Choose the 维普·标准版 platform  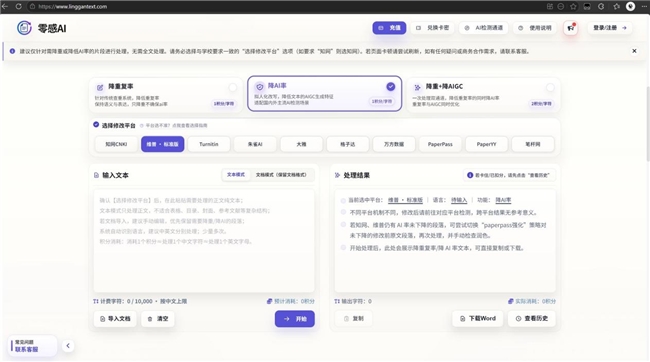pos(162,144)
